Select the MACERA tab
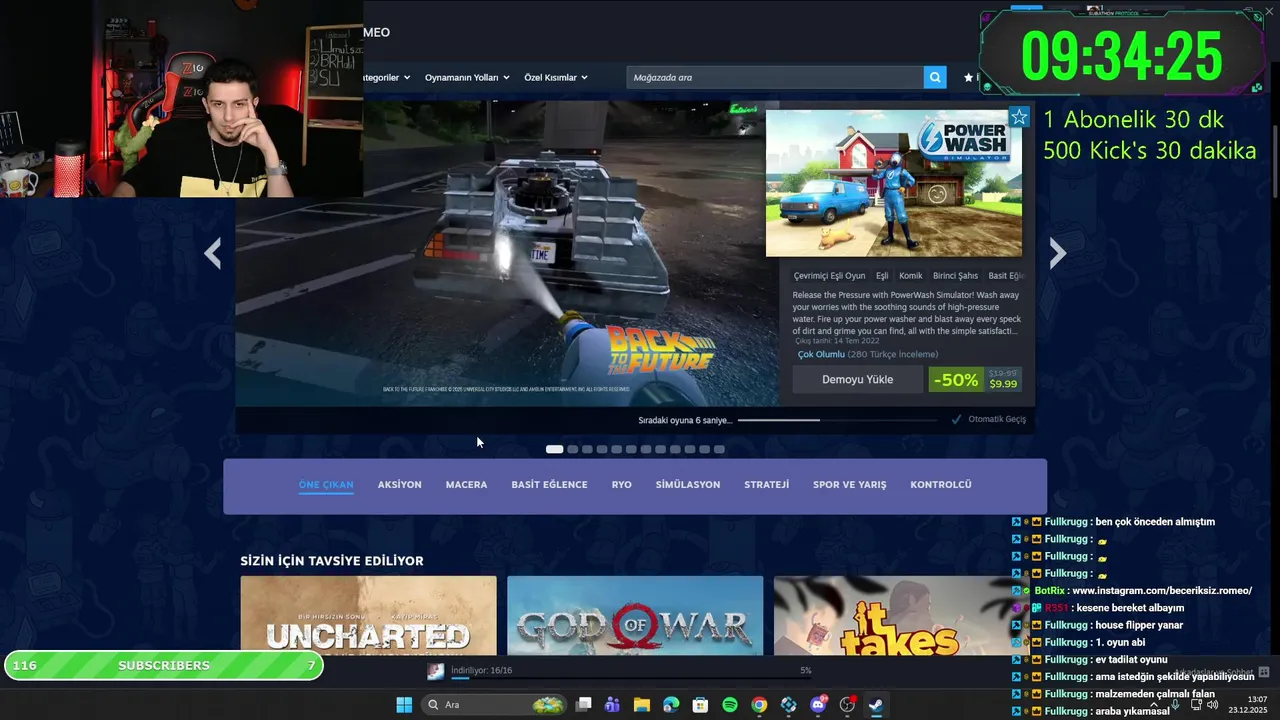1280x720 pixels. pos(466,485)
